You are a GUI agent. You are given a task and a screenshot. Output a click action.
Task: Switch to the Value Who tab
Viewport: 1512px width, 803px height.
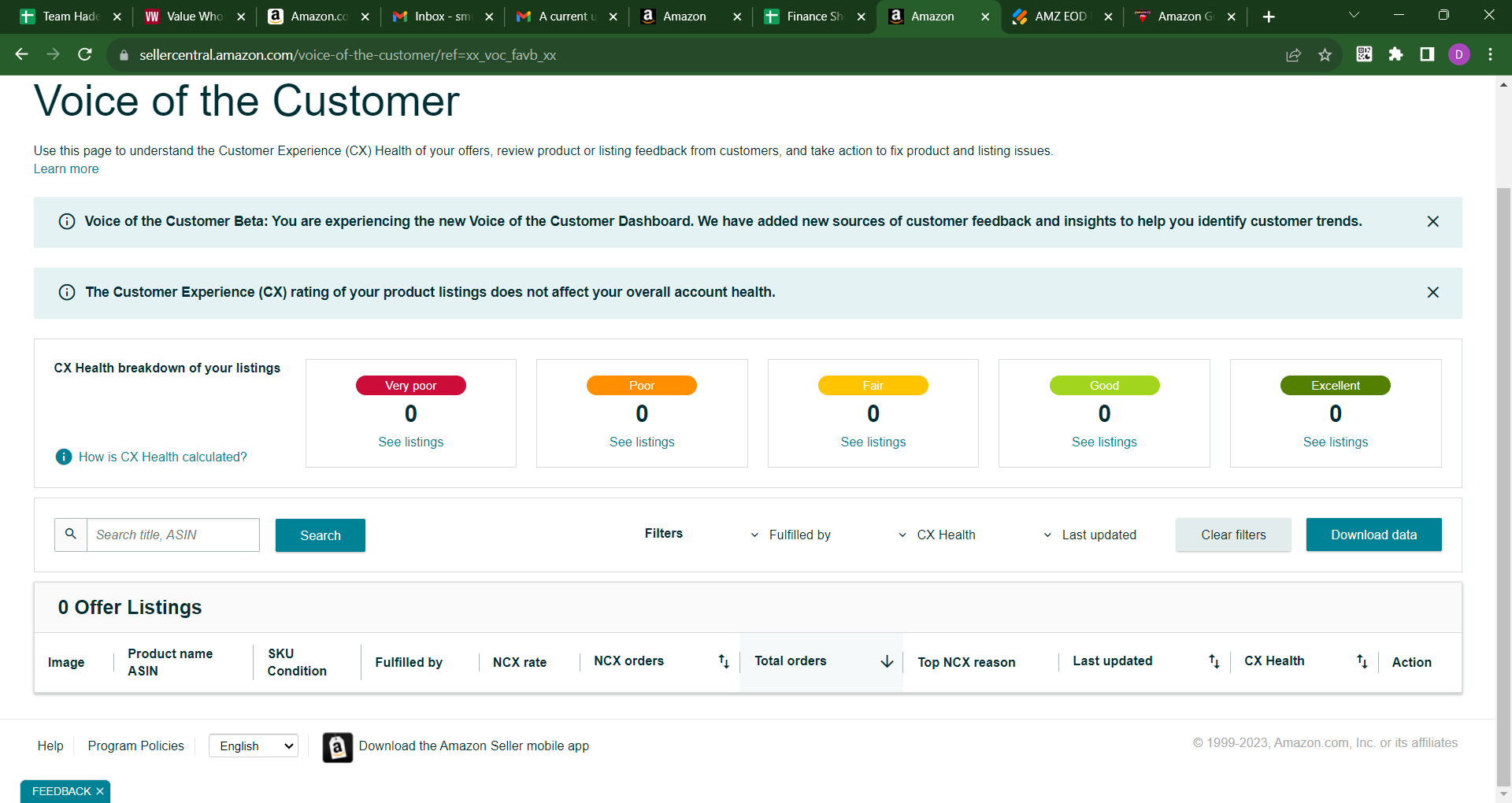[195, 17]
